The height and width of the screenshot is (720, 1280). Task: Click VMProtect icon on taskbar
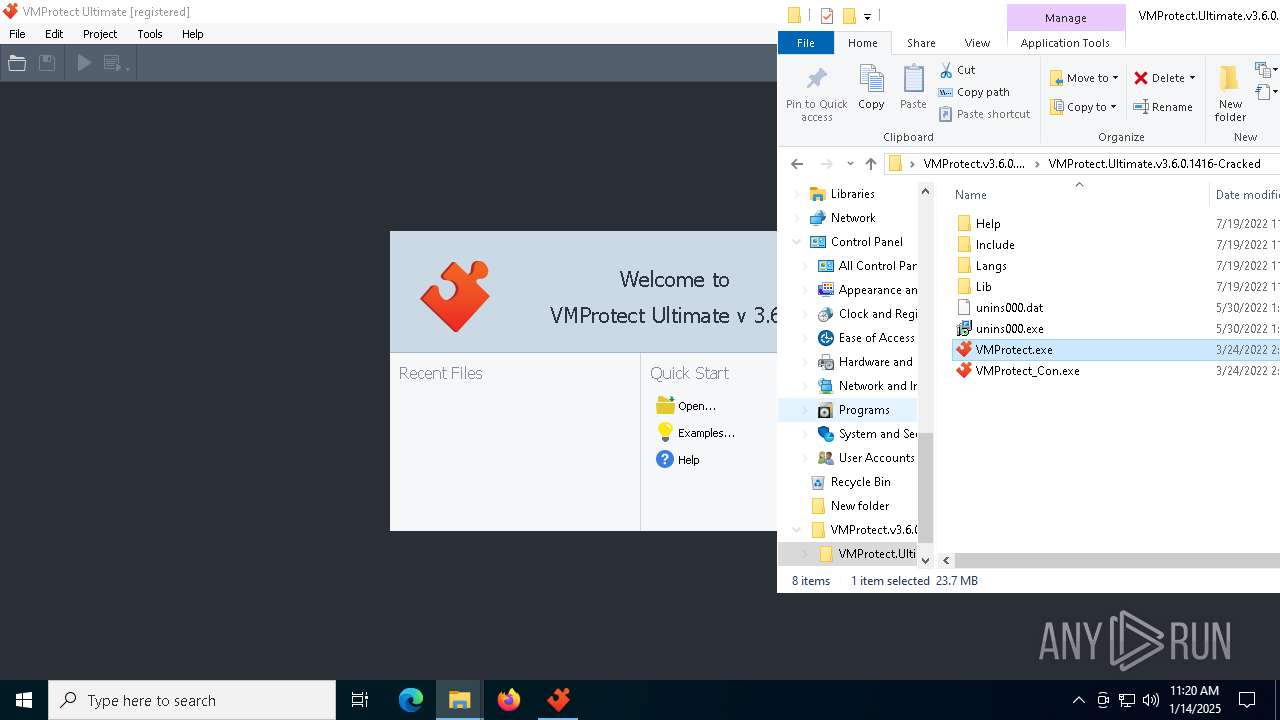(558, 700)
